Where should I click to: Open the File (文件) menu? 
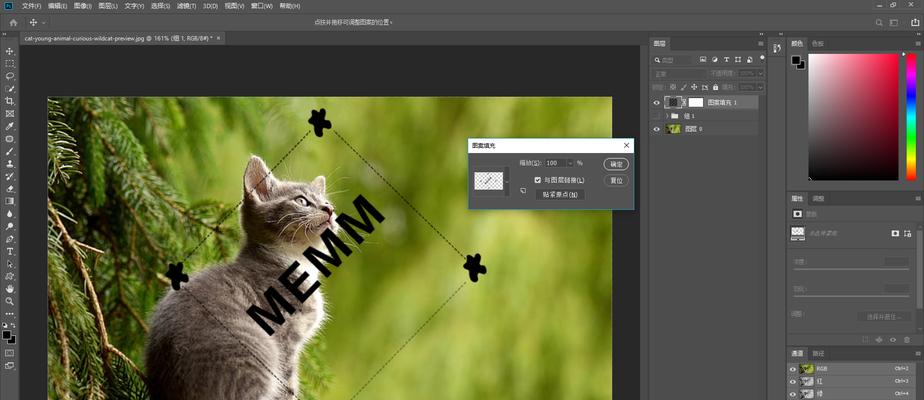pos(31,6)
